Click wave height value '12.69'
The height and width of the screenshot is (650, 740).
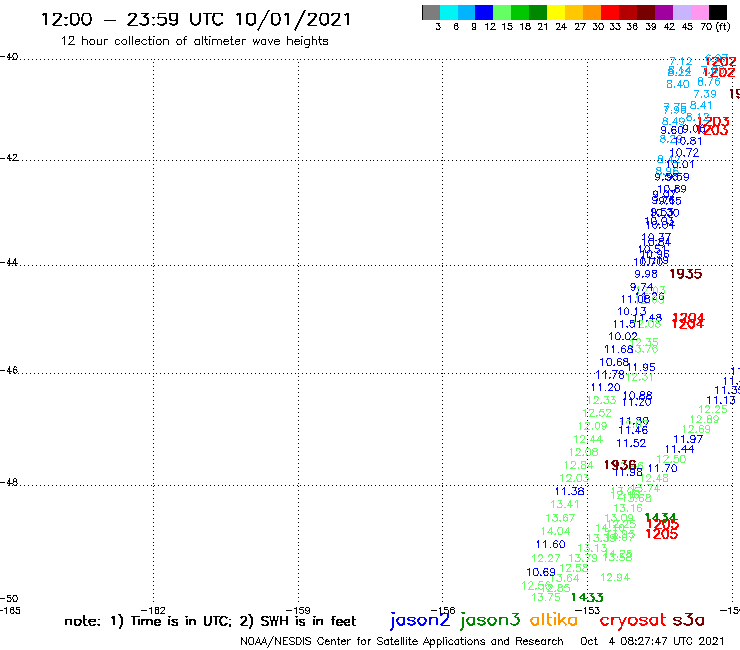pos(696,429)
